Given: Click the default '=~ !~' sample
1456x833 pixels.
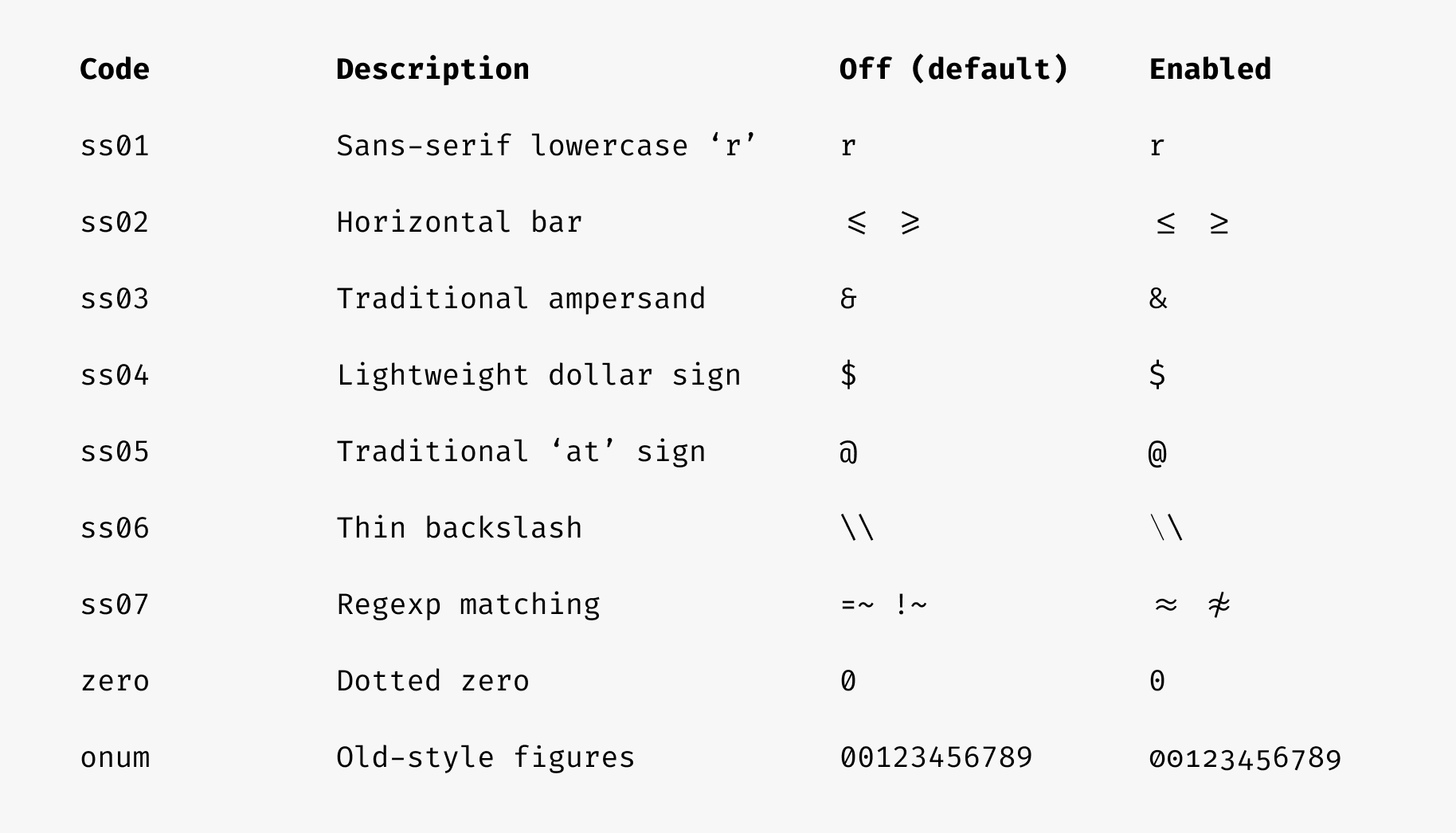Looking at the screenshot, I should tap(883, 604).
